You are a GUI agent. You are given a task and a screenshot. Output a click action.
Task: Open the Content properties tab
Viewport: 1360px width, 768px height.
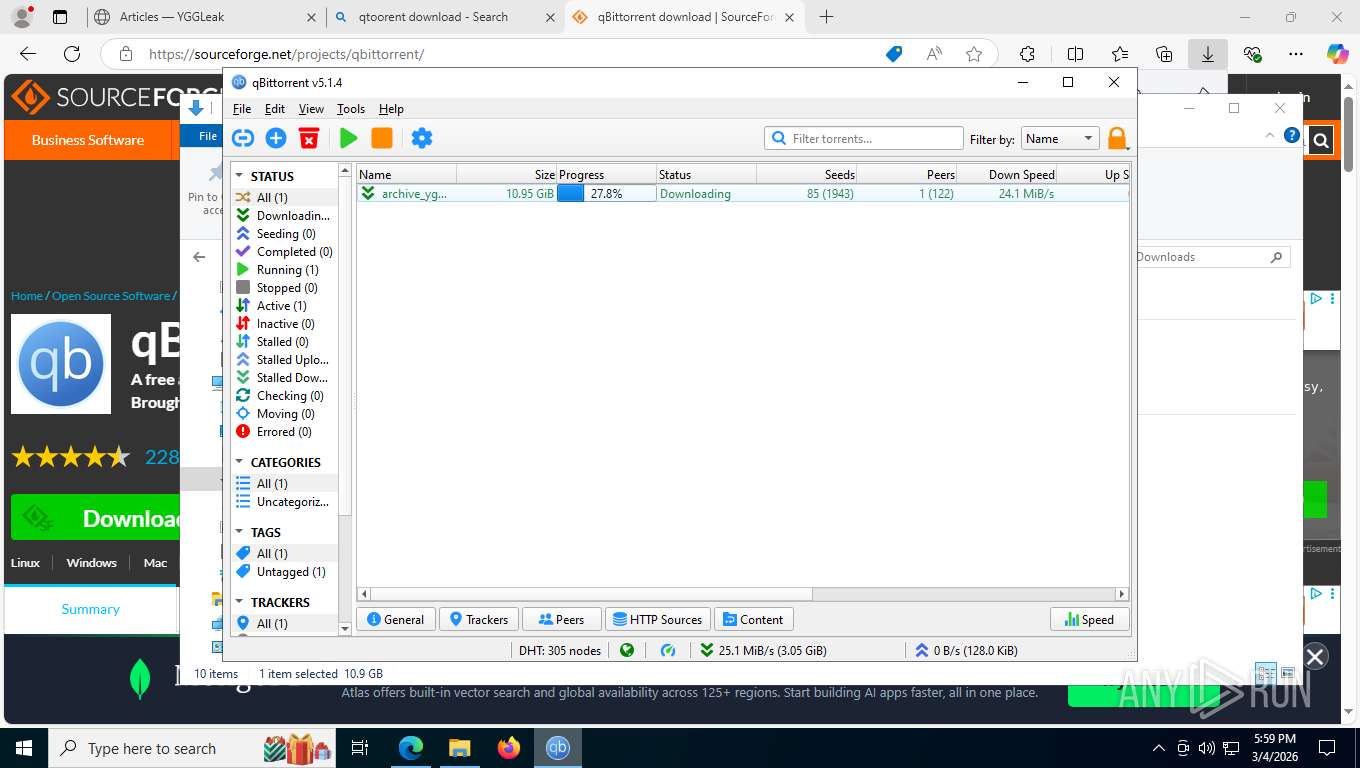coord(754,620)
